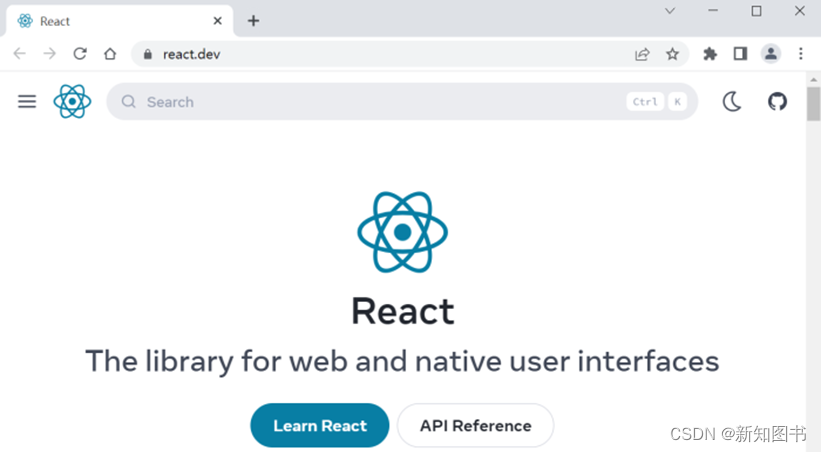The width and height of the screenshot is (821, 452).
Task: Open the API Reference link
Action: [475, 425]
